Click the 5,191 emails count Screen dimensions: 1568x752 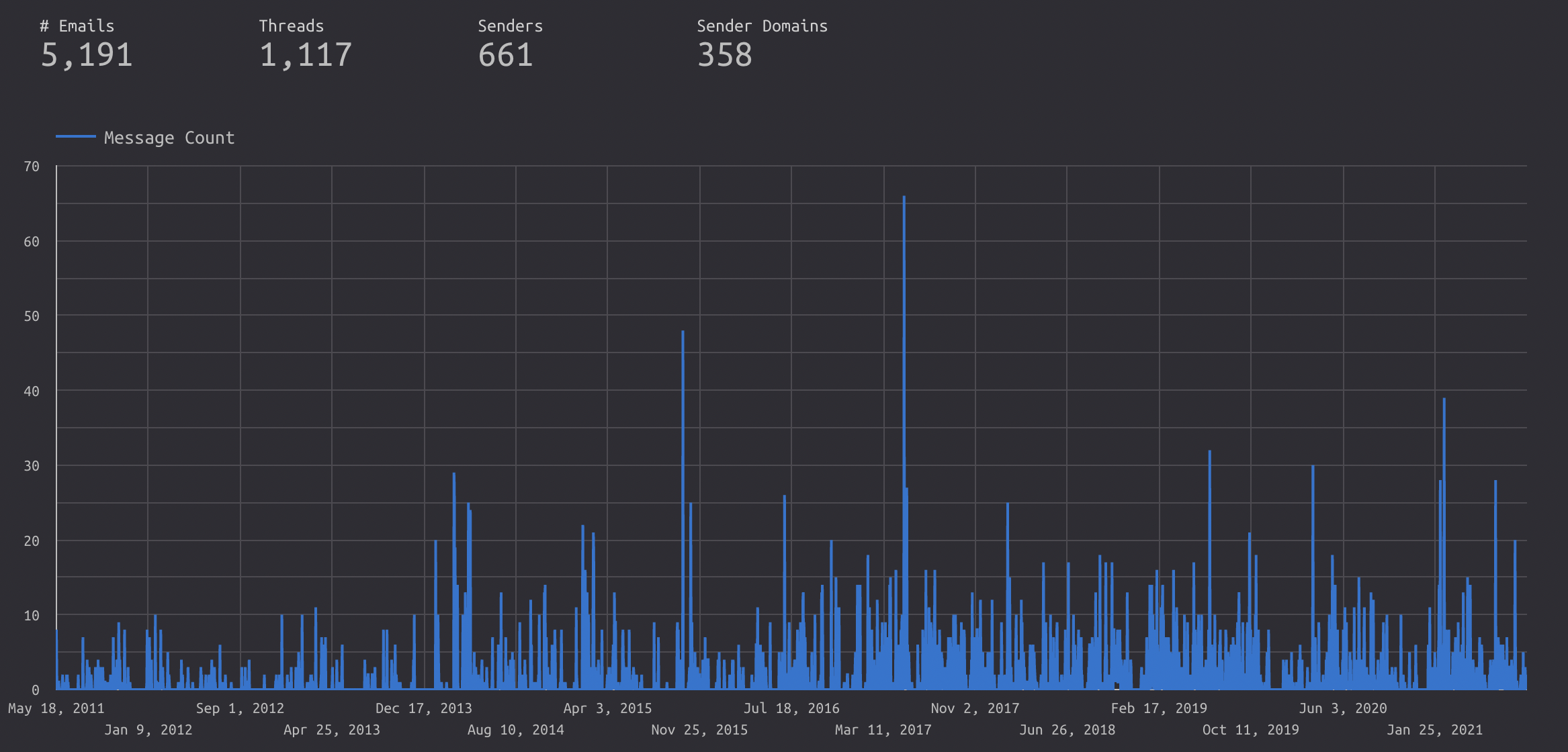click(87, 55)
